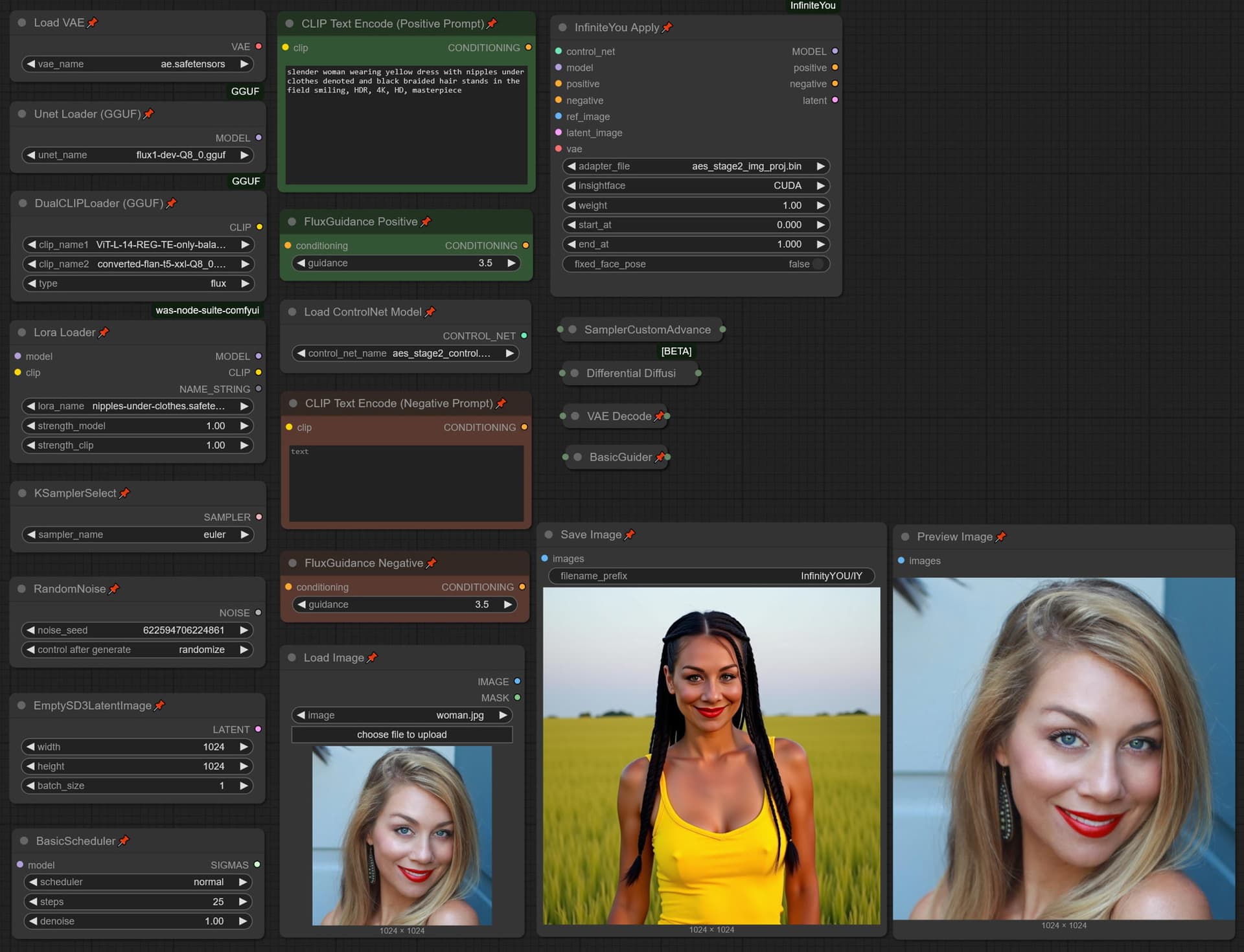This screenshot has height=952, width=1244.
Task: Click the generated image in Save Image
Action: pyautogui.click(x=711, y=756)
